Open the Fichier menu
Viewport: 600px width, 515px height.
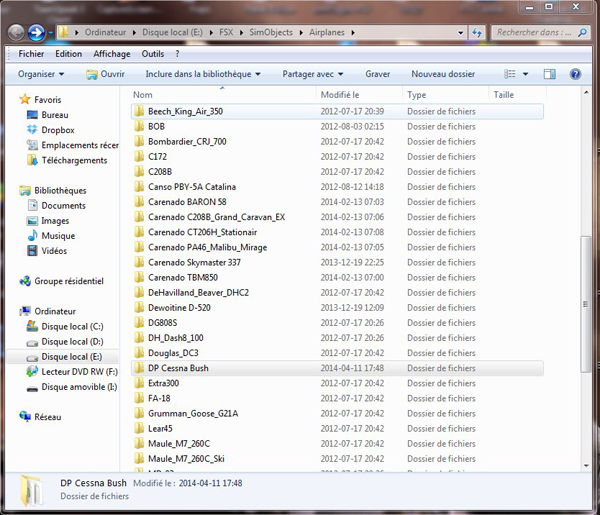31,54
